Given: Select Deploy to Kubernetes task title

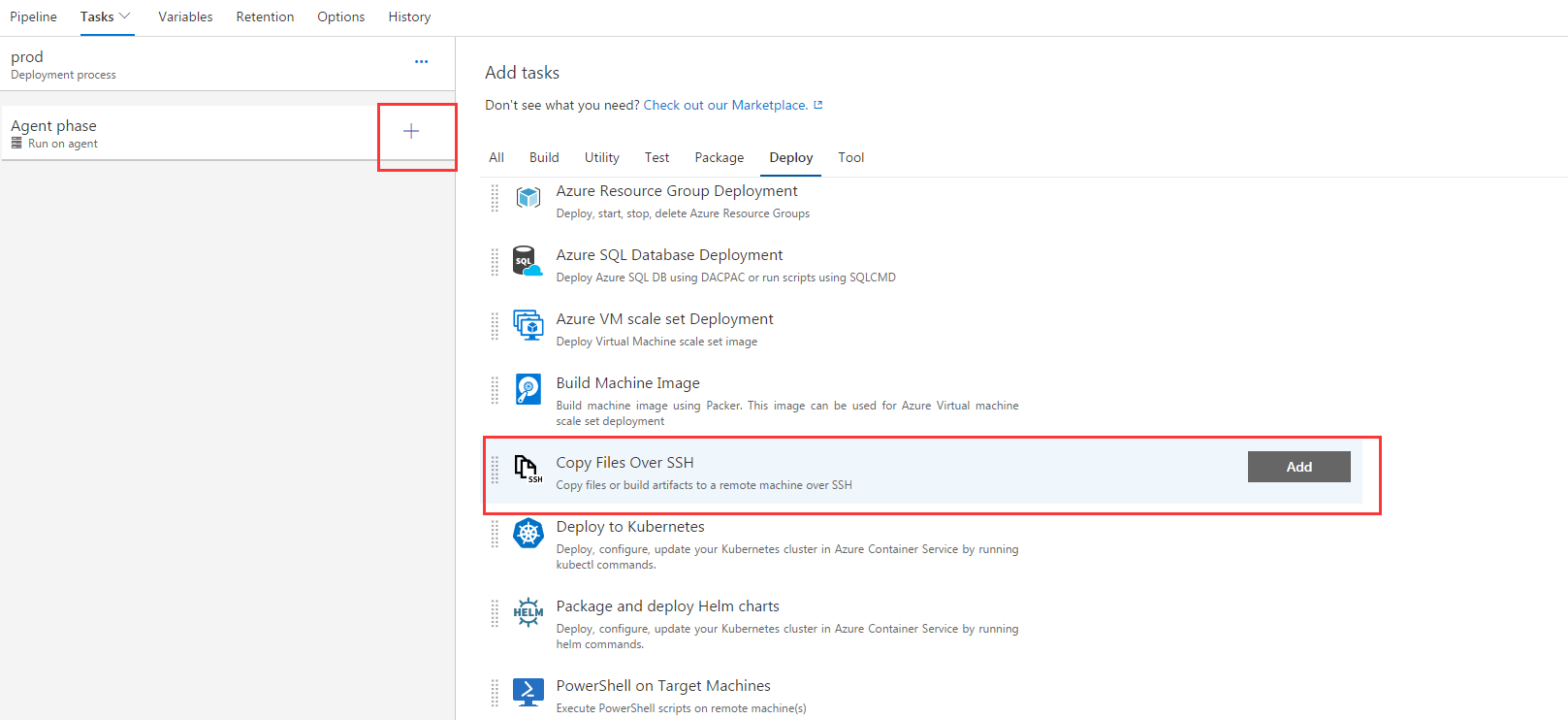Looking at the screenshot, I should pos(630,527).
